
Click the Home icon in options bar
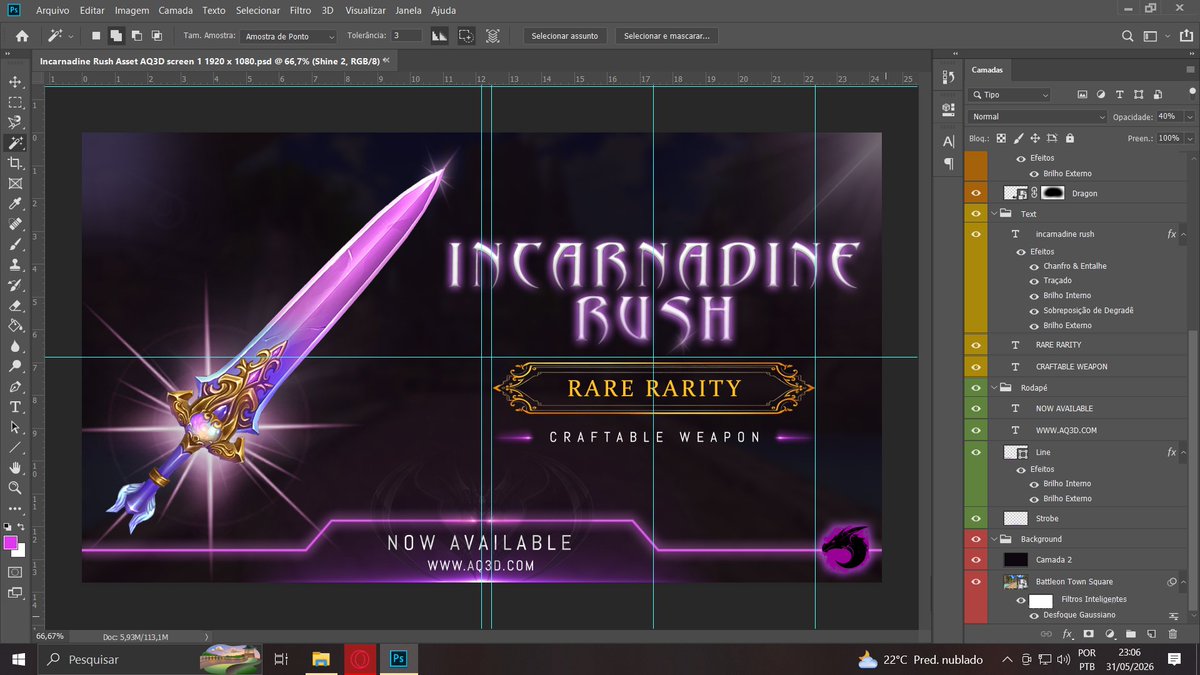(x=22, y=36)
